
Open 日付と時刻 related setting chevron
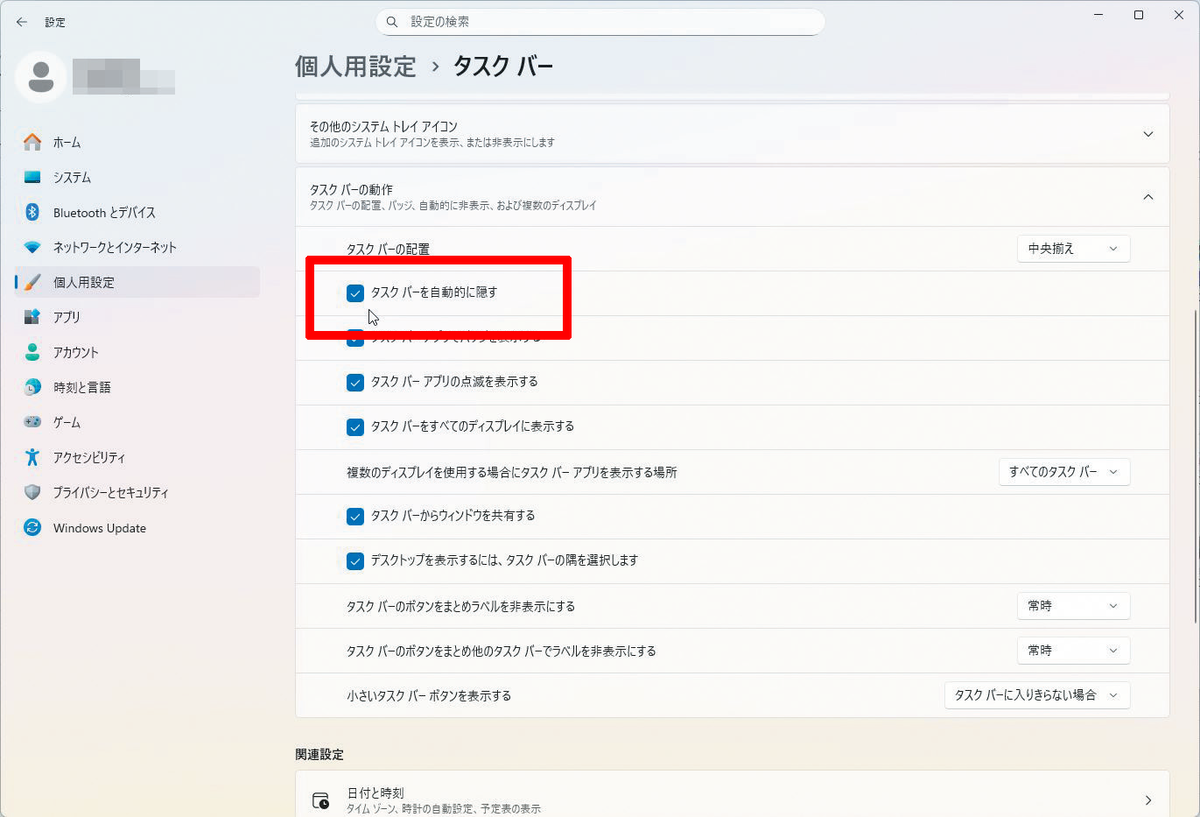(1148, 800)
